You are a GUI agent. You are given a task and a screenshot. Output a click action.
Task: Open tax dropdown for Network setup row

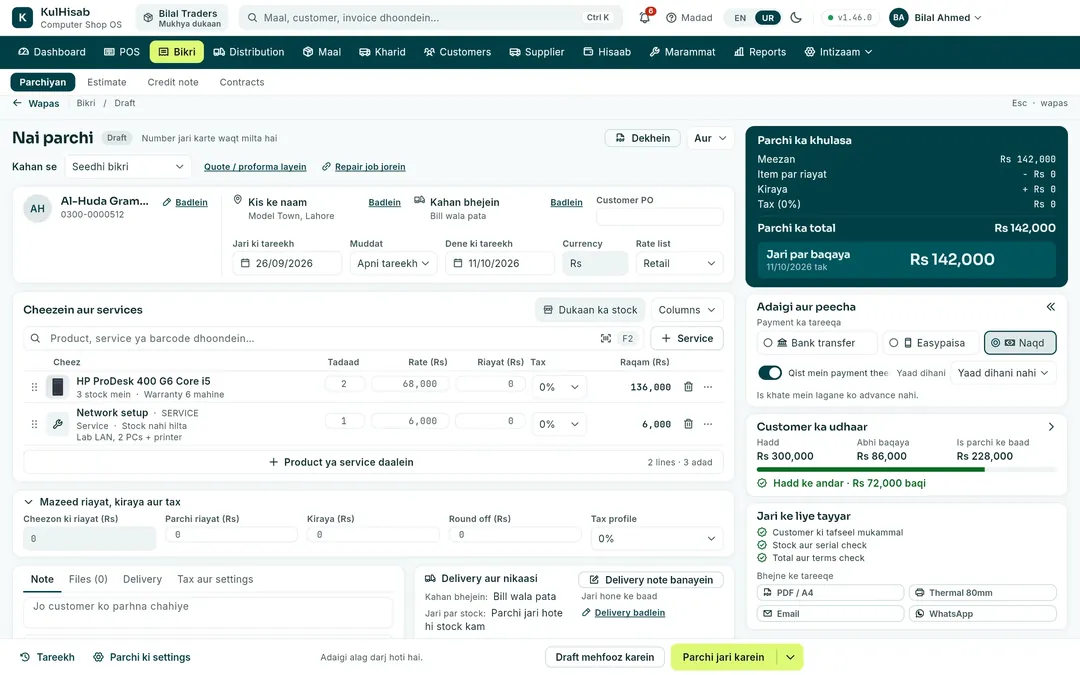coord(559,424)
